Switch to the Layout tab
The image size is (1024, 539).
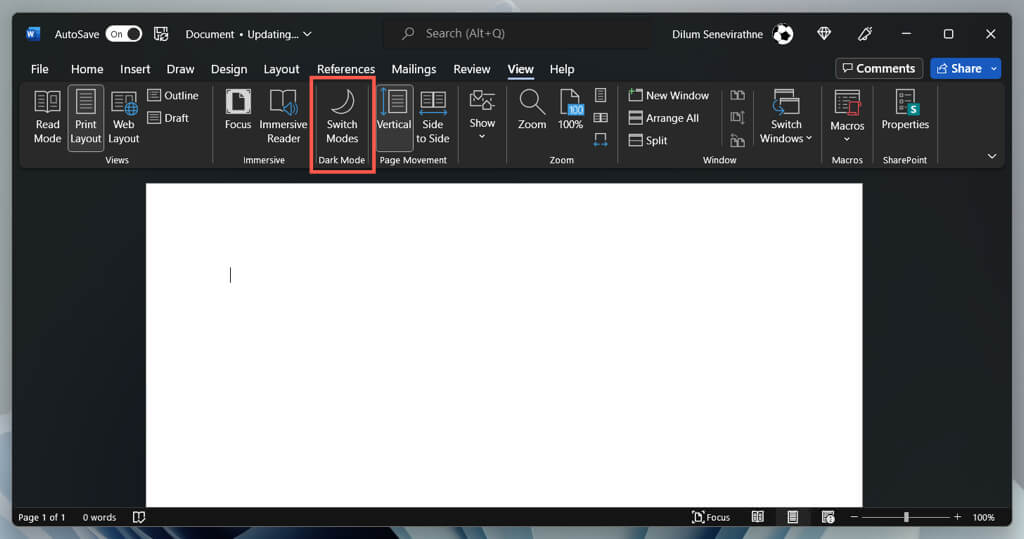(281, 69)
